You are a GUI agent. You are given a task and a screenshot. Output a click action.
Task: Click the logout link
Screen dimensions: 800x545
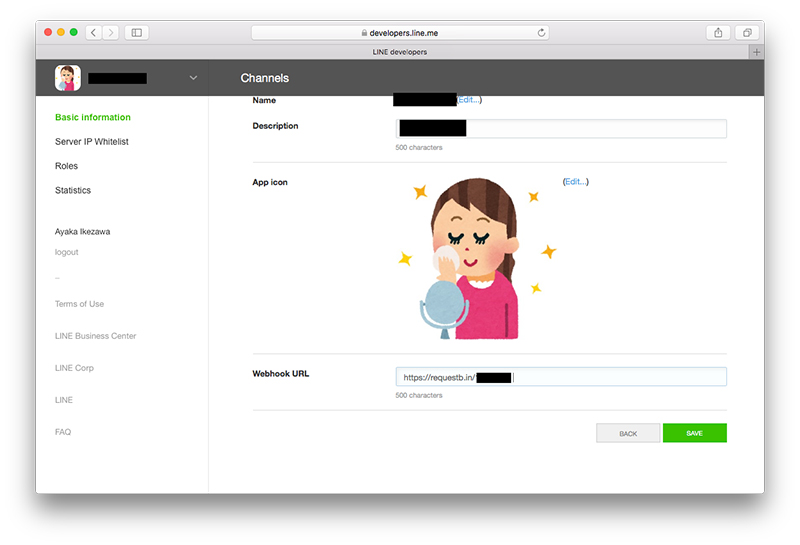(x=67, y=252)
